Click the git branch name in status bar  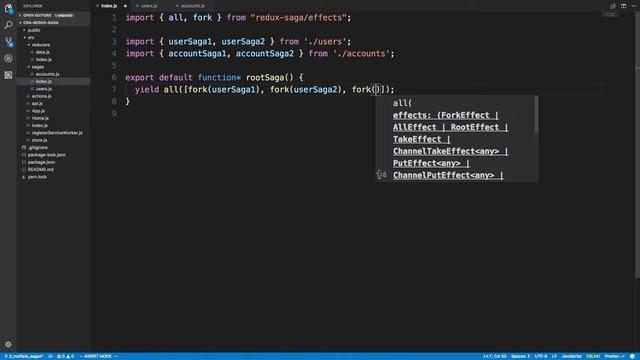tap(24, 356)
